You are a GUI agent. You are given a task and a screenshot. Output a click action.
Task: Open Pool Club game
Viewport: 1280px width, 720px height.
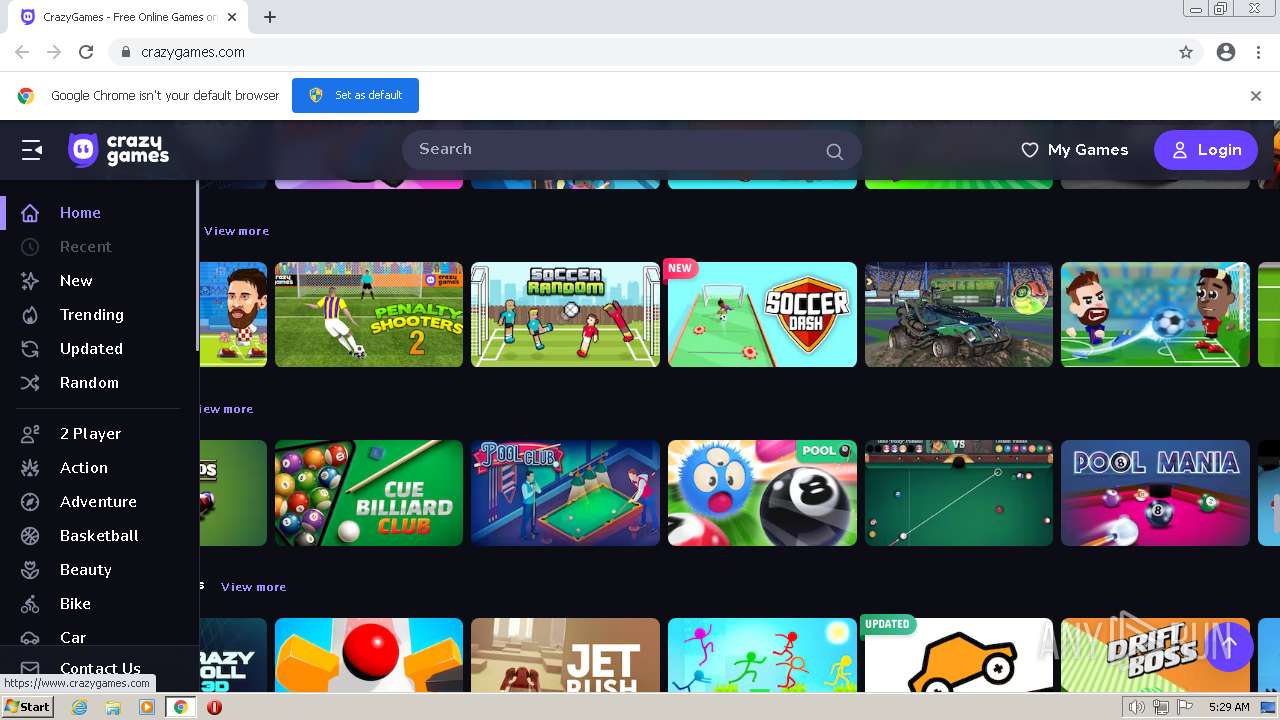[565, 492]
